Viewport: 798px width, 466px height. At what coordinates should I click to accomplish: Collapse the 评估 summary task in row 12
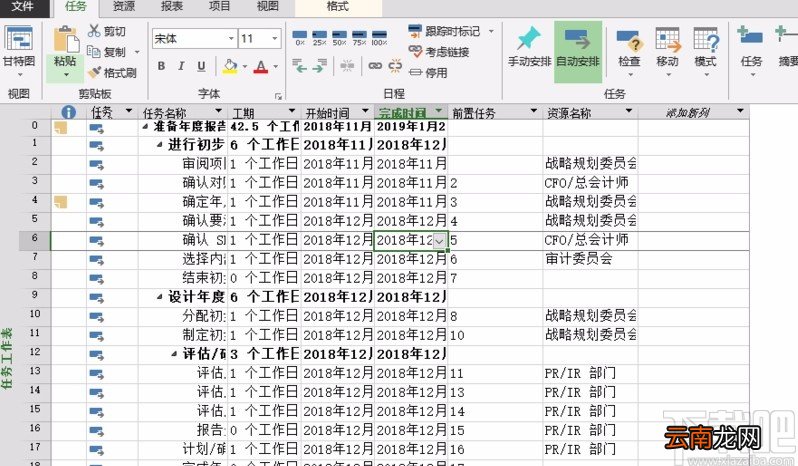click(x=175, y=354)
